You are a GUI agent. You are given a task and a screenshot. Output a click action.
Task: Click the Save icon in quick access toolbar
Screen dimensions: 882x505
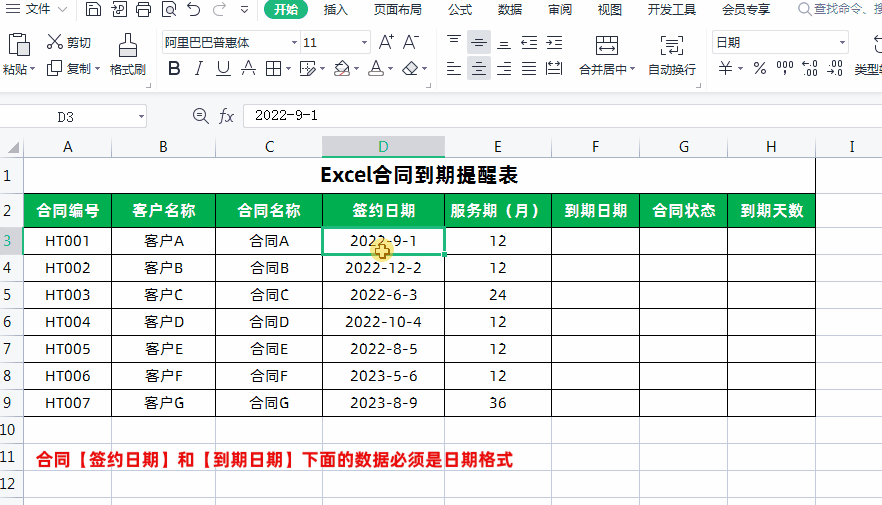click(x=93, y=9)
